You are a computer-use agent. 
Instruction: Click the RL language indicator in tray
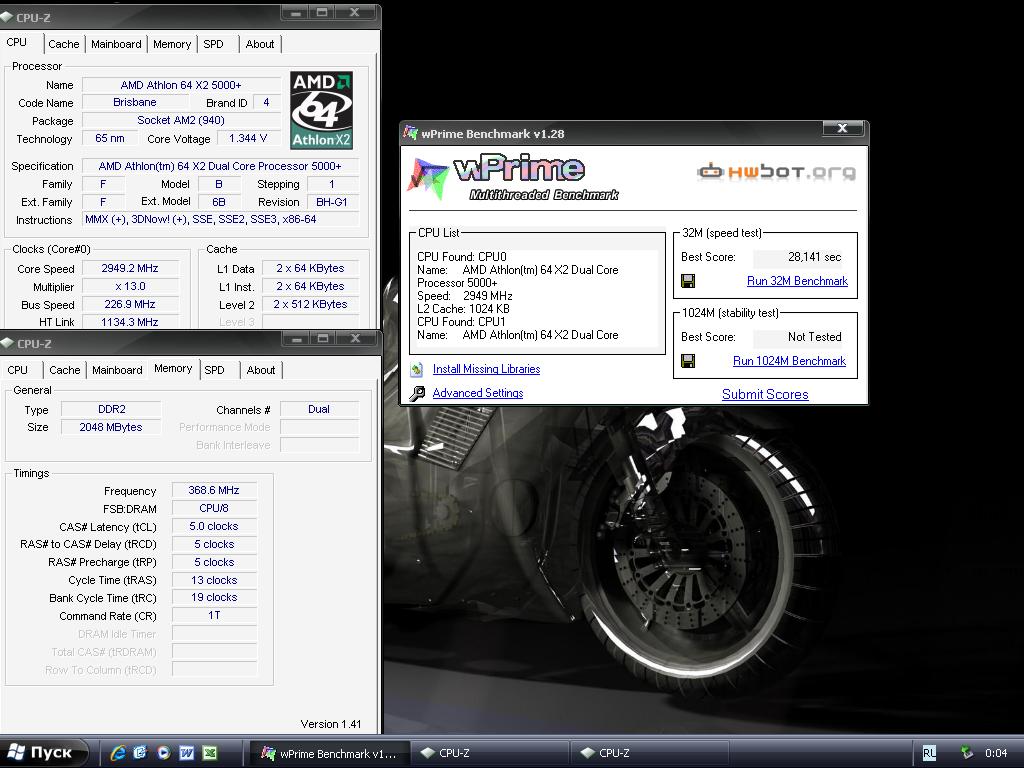point(929,753)
